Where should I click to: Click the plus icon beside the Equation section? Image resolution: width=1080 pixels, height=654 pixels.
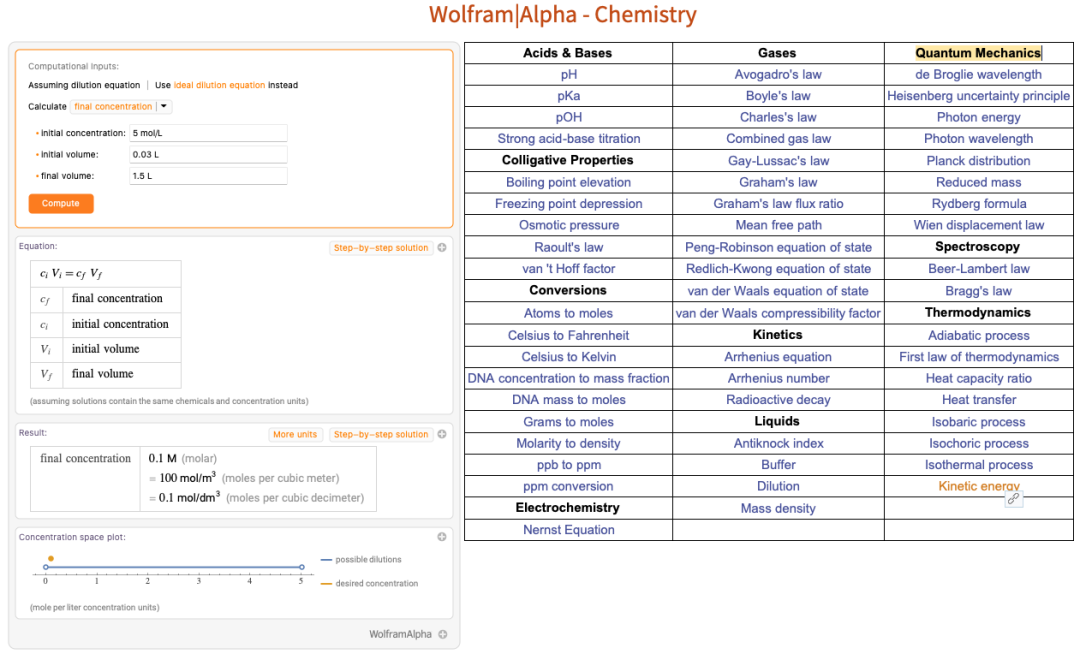coord(442,247)
